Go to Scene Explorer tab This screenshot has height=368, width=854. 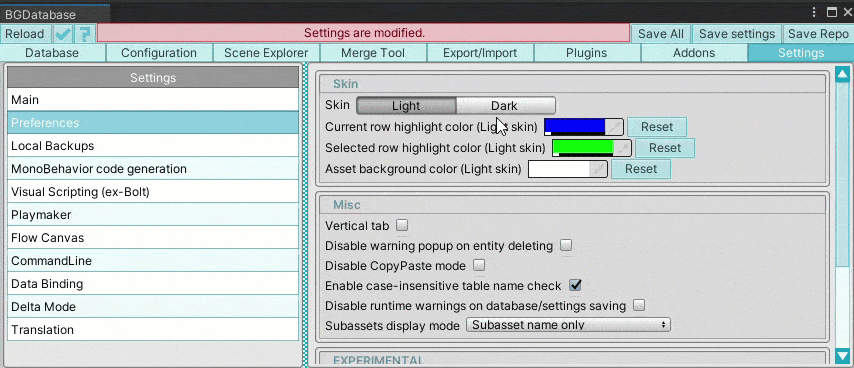pos(266,53)
